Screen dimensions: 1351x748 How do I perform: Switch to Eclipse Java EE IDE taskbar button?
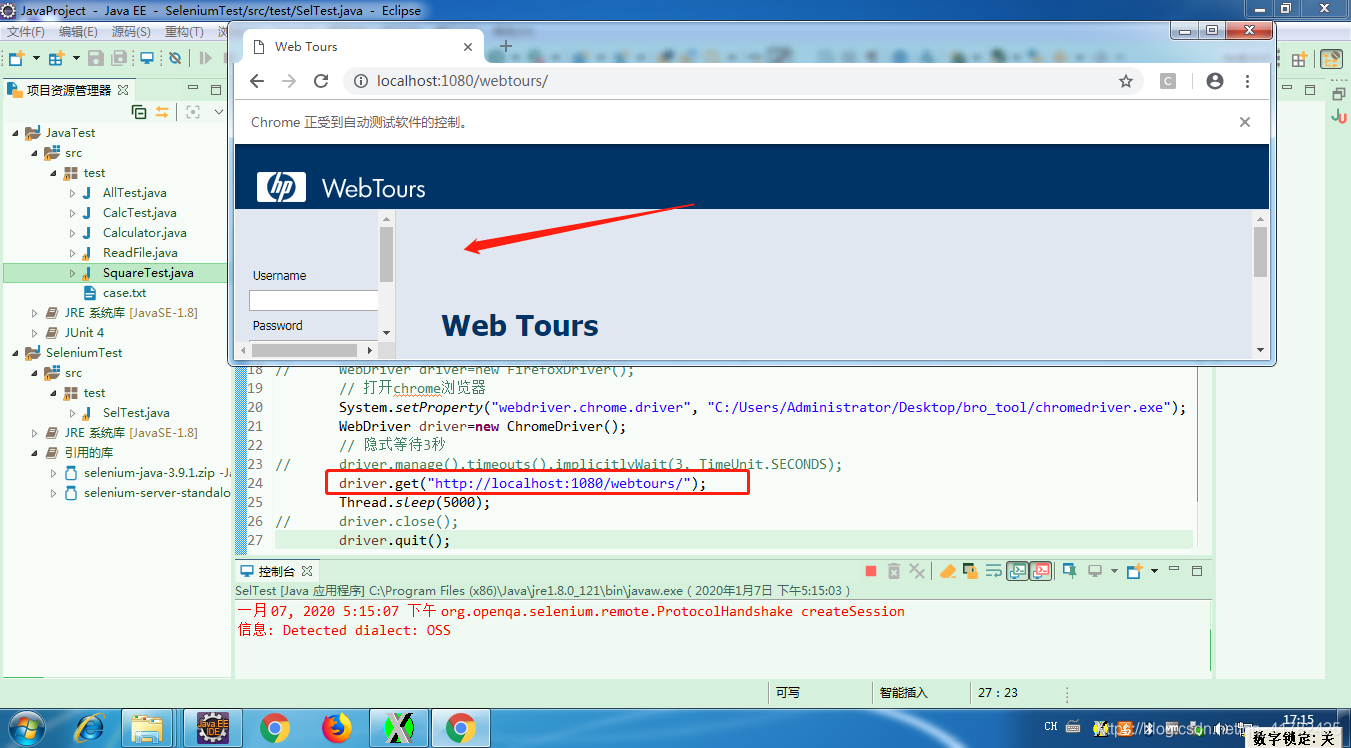pos(214,728)
